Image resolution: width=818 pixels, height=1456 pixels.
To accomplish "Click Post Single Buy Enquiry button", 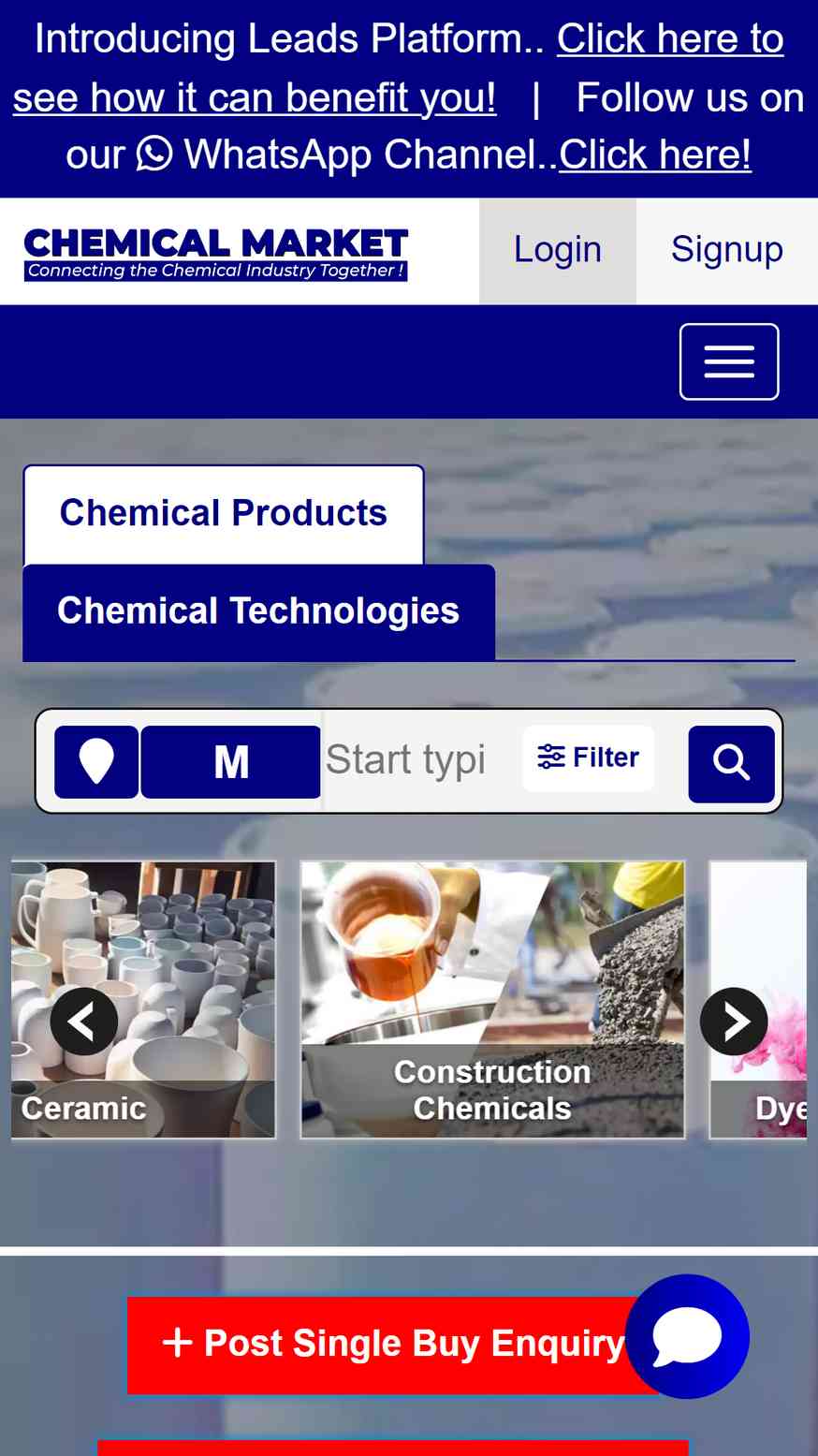I will [393, 1345].
